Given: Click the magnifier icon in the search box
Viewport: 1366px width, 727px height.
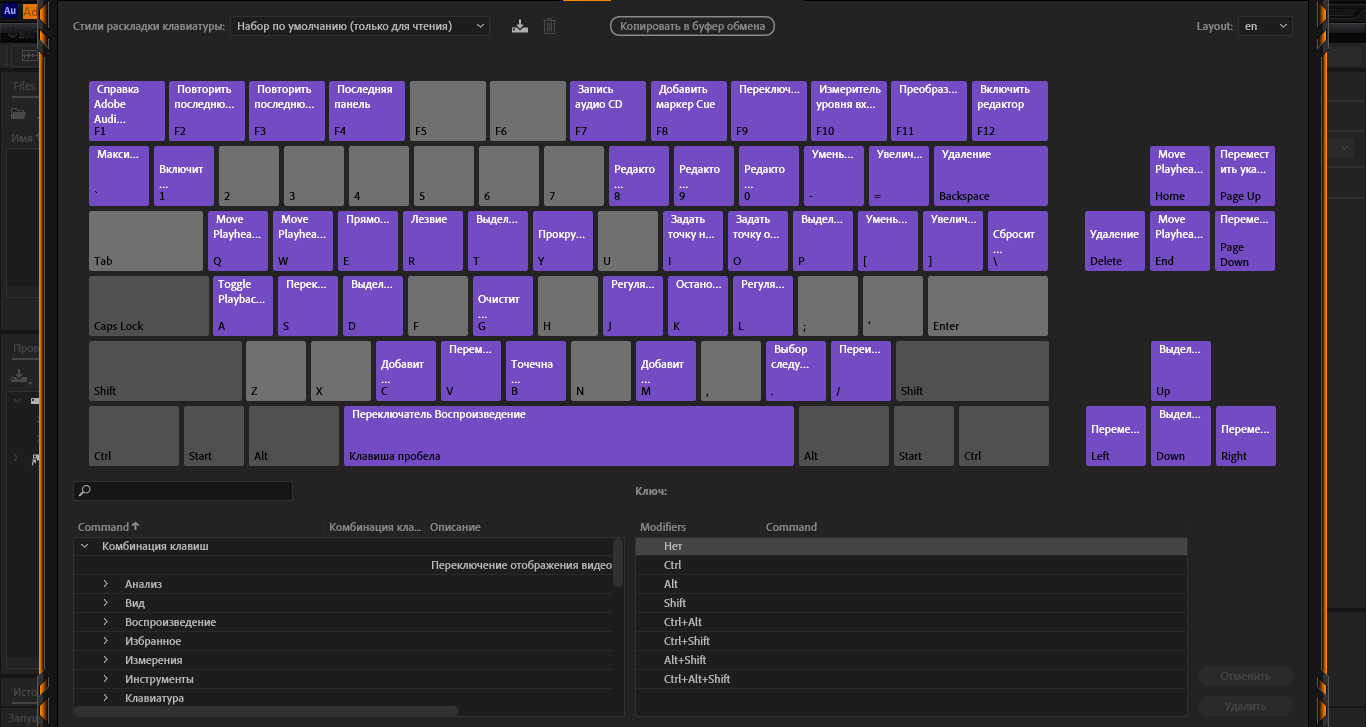Looking at the screenshot, I should pos(85,491).
